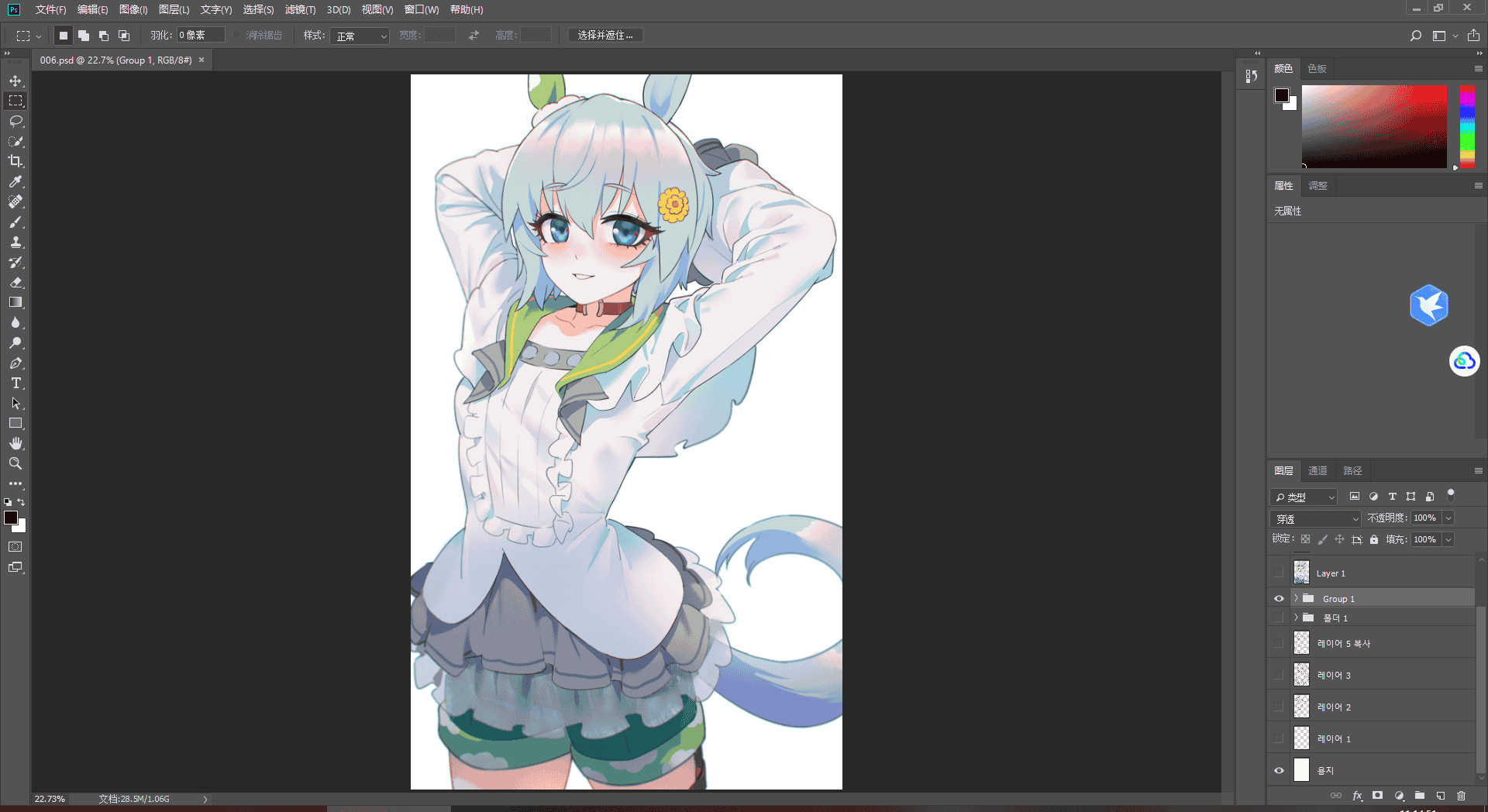Show the Layer 1 layer
This screenshot has height=812, width=1488.
pos(1279,573)
